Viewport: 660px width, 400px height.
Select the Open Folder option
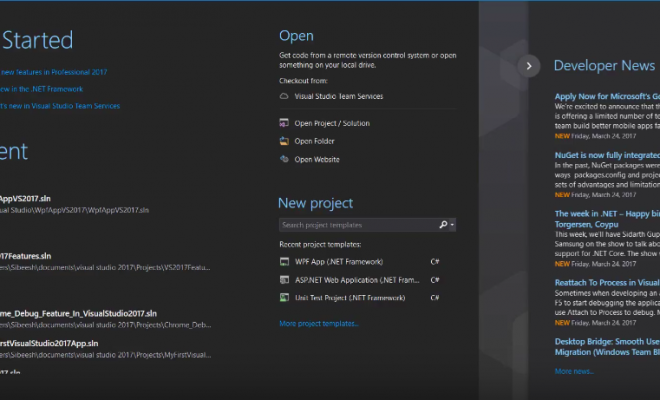click(x=314, y=141)
